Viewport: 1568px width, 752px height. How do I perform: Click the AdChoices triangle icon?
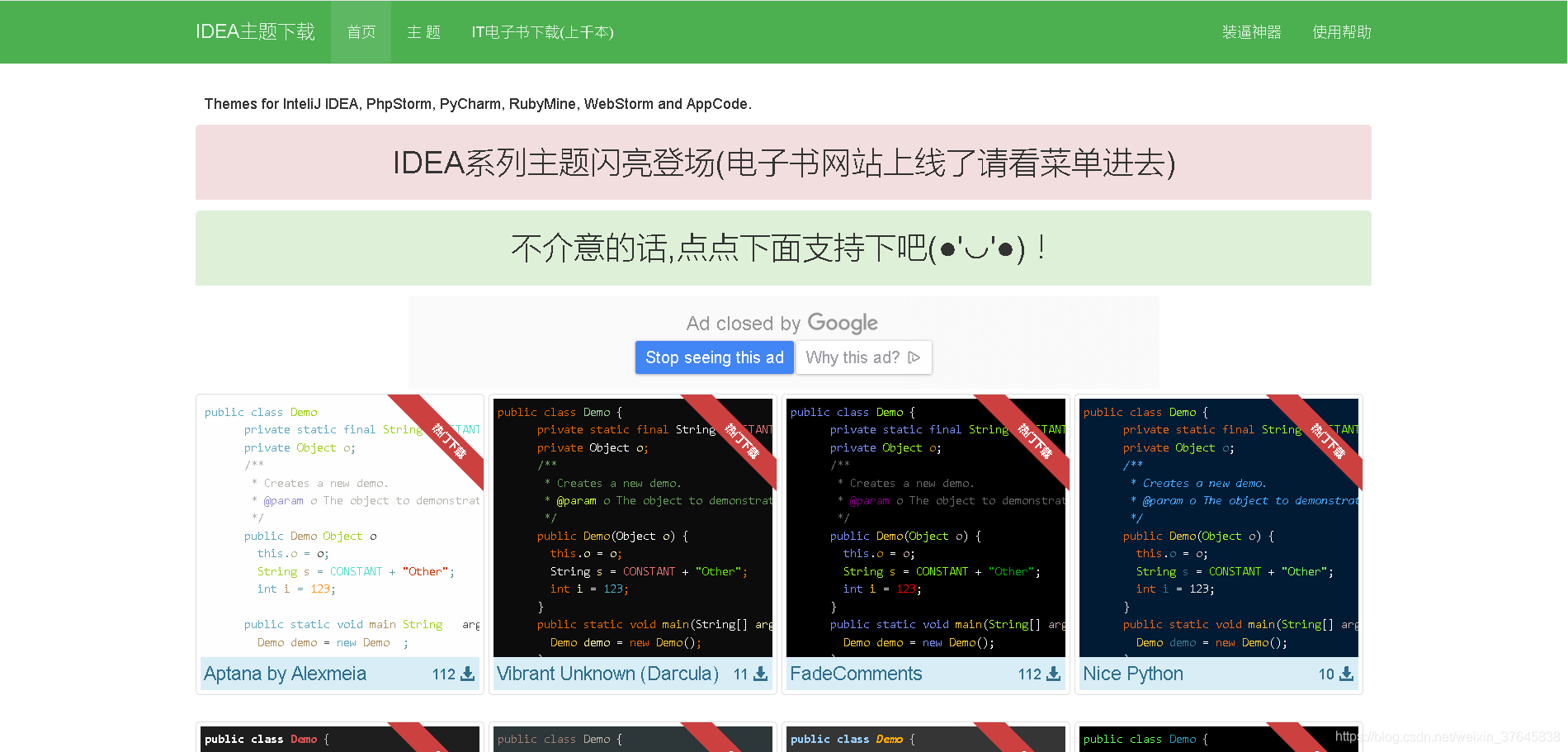pos(914,357)
